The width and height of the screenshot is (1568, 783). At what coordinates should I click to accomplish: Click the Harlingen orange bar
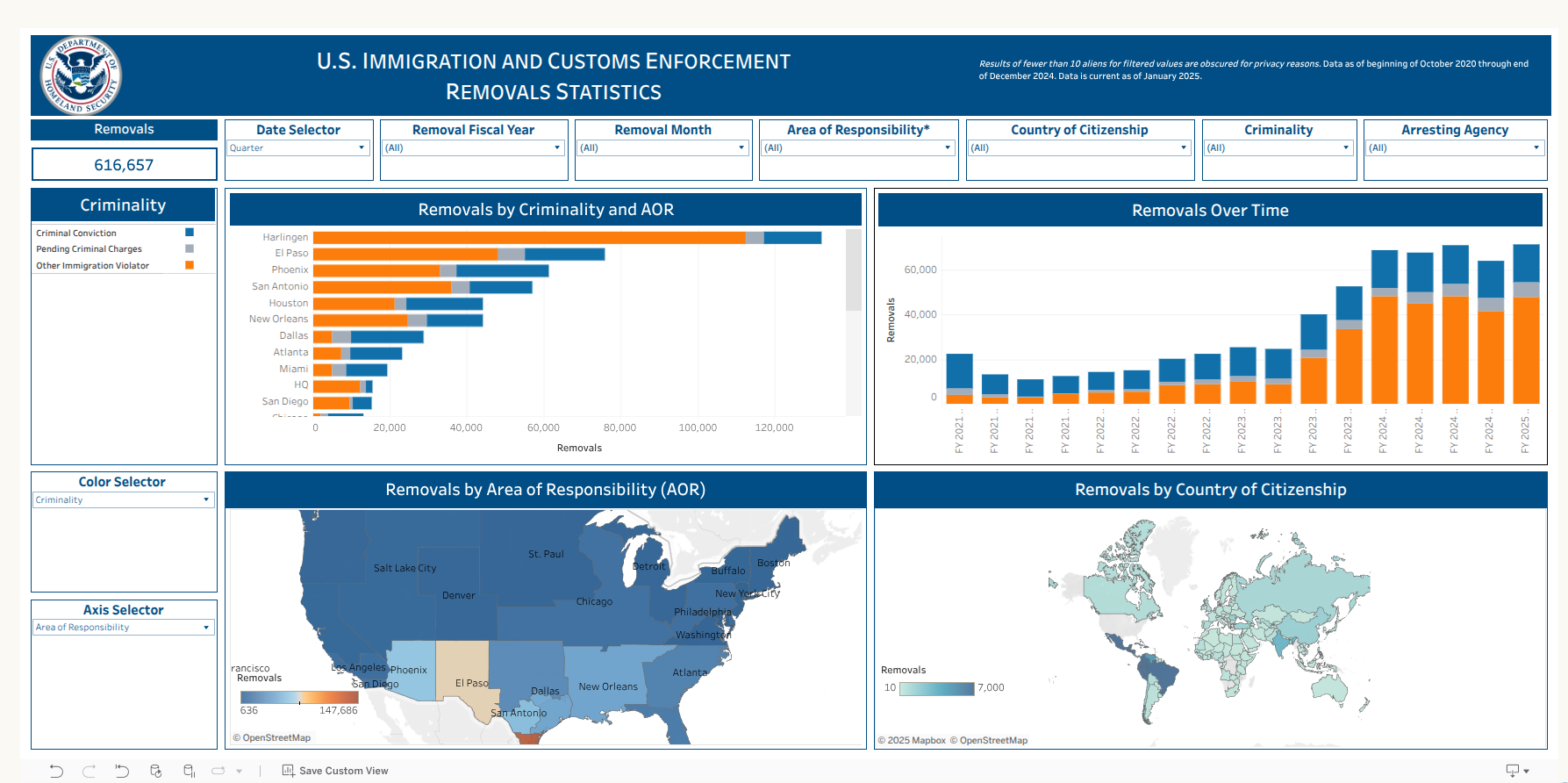pos(529,238)
